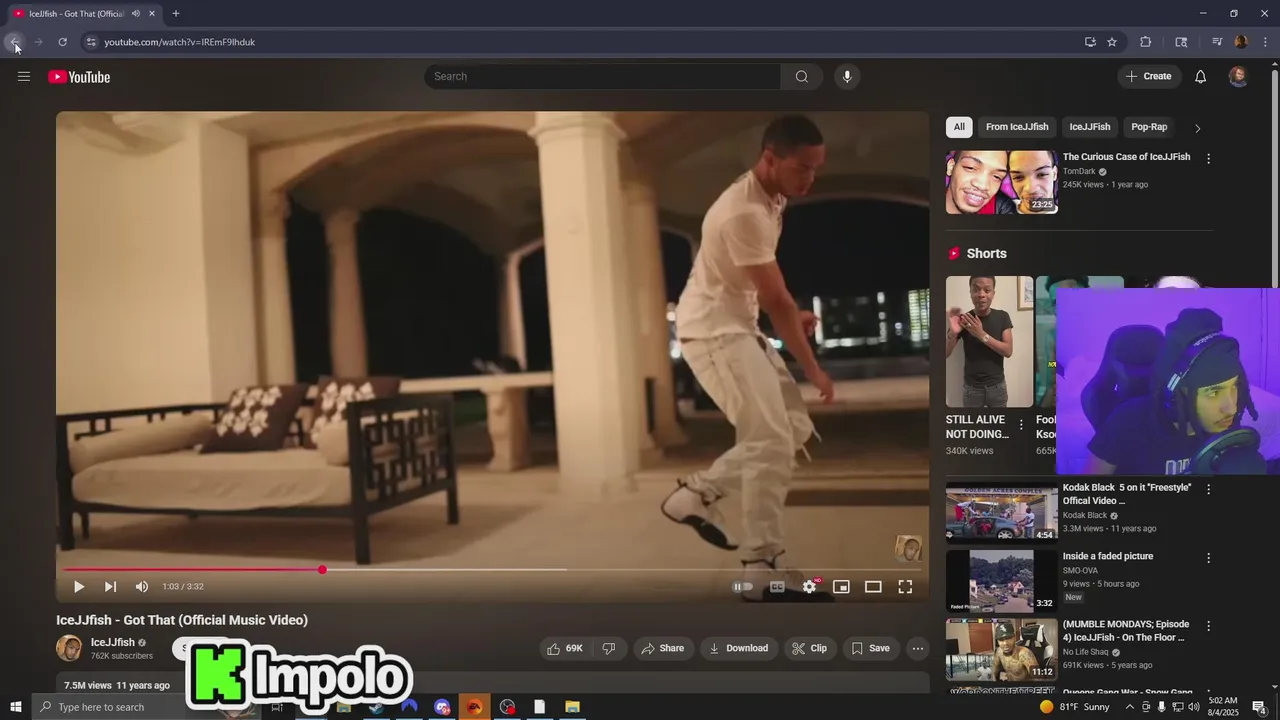1280x720 pixels.
Task: Open menu for MUMBLE MONDAYS video
Action: click(1208, 627)
